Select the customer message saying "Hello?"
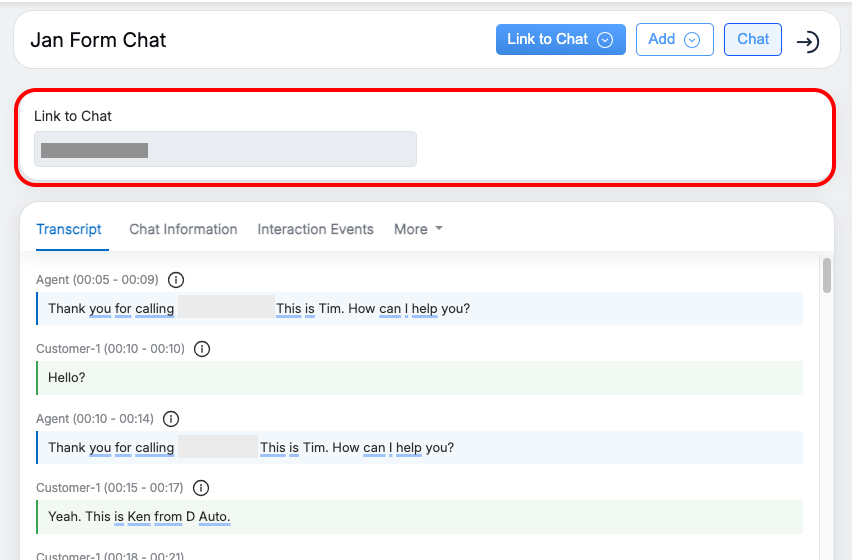 tap(67, 378)
